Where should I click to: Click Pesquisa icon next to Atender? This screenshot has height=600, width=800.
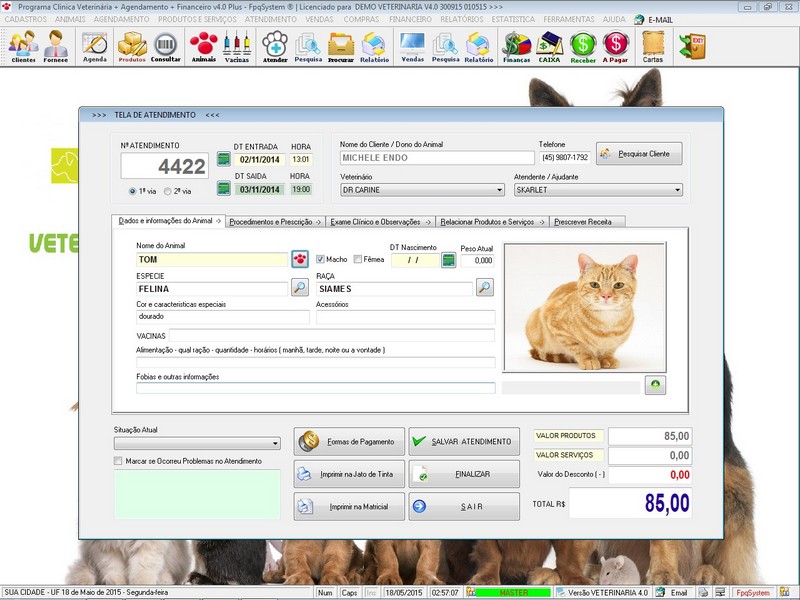click(x=308, y=46)
